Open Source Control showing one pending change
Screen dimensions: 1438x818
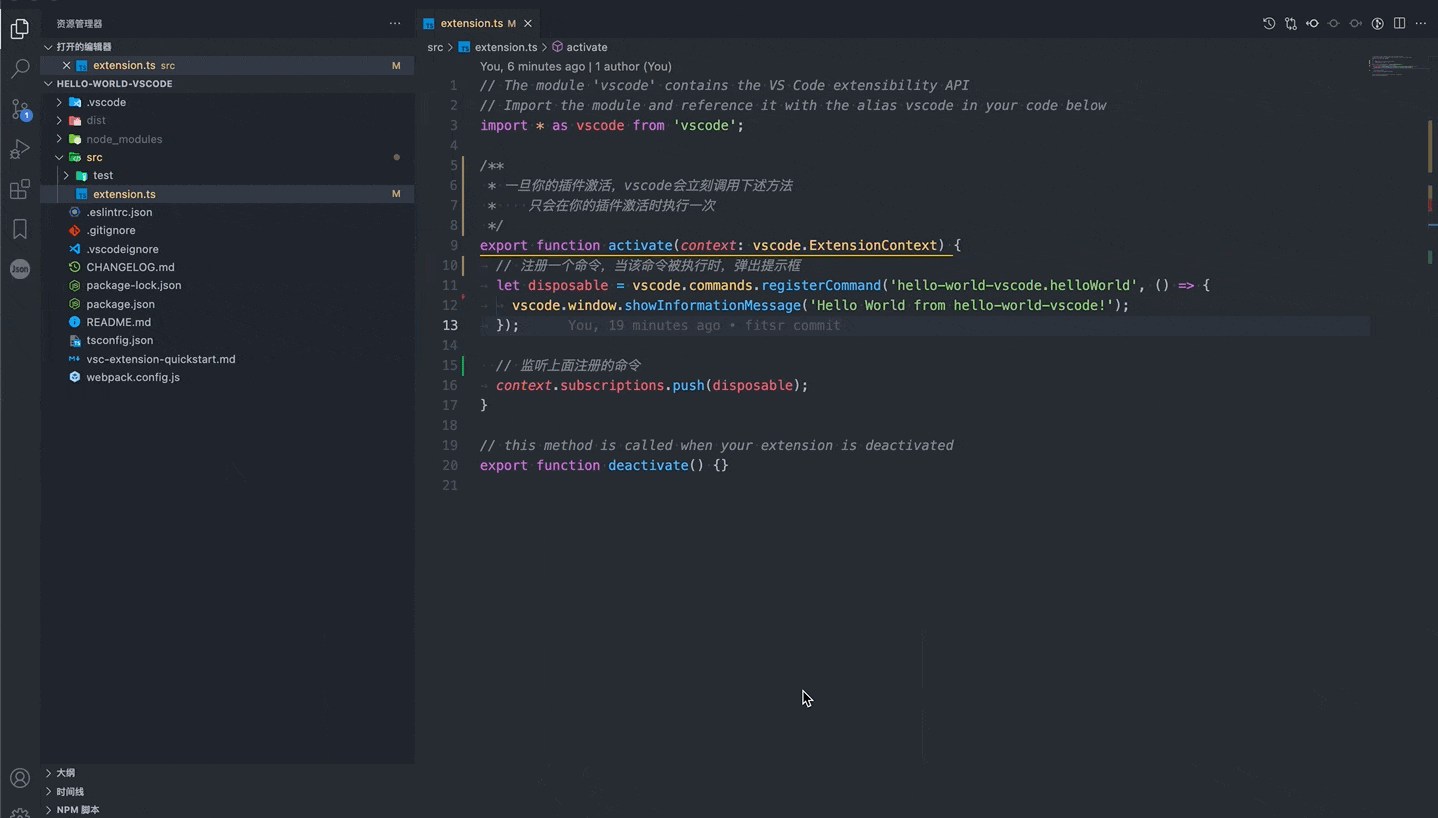tap(20, 108)
